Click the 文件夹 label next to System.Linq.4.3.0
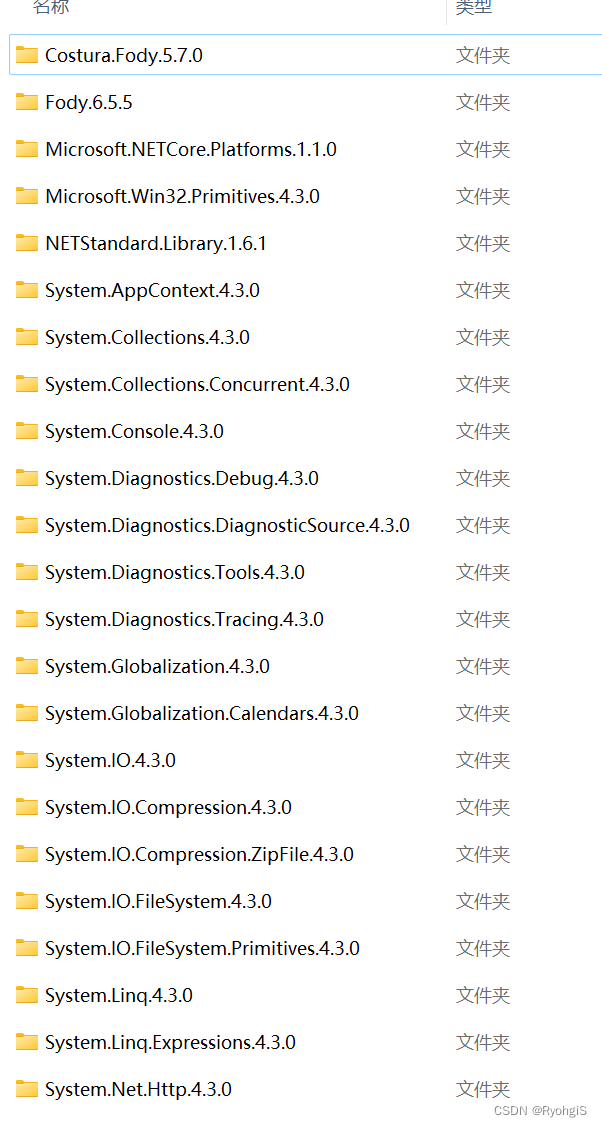Screen dimensions: 602x1127 click(483, 995)
